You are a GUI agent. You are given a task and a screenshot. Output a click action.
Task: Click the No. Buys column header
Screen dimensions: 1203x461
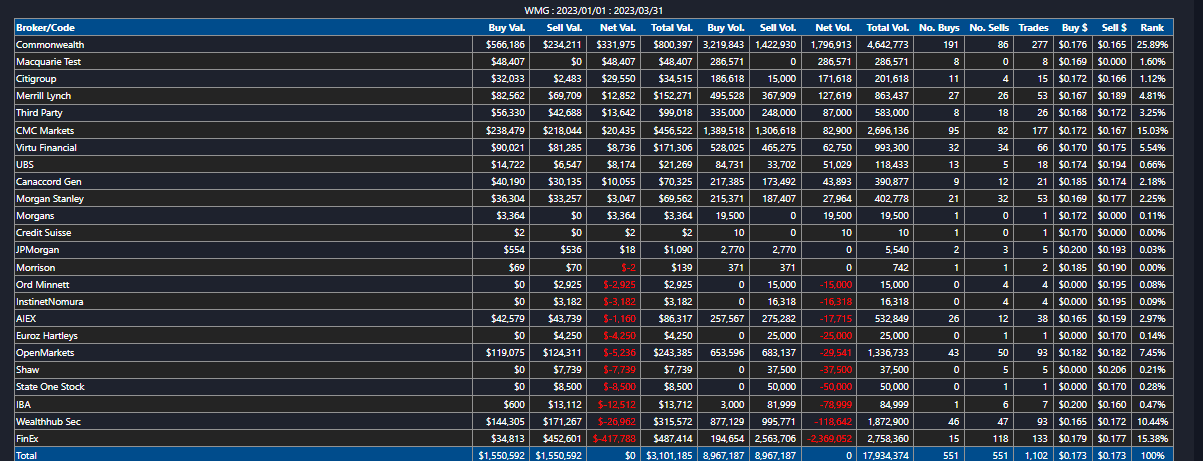[x=937, y=28]
